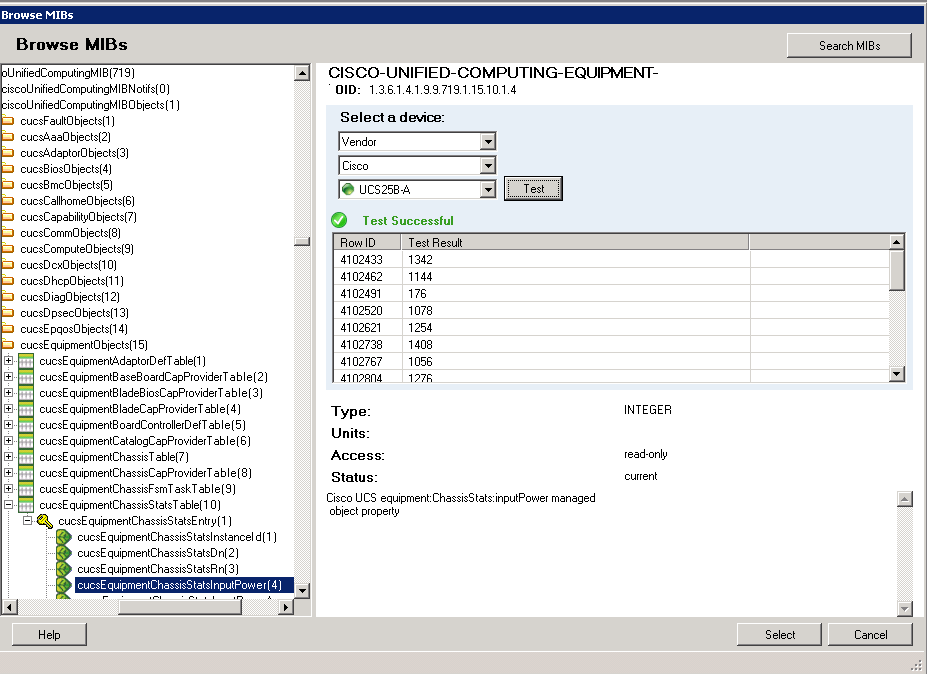
Task: Select ciscoUnifiedComputingMIBObjects(1) in tree
Action: click(x=90, y=105)
